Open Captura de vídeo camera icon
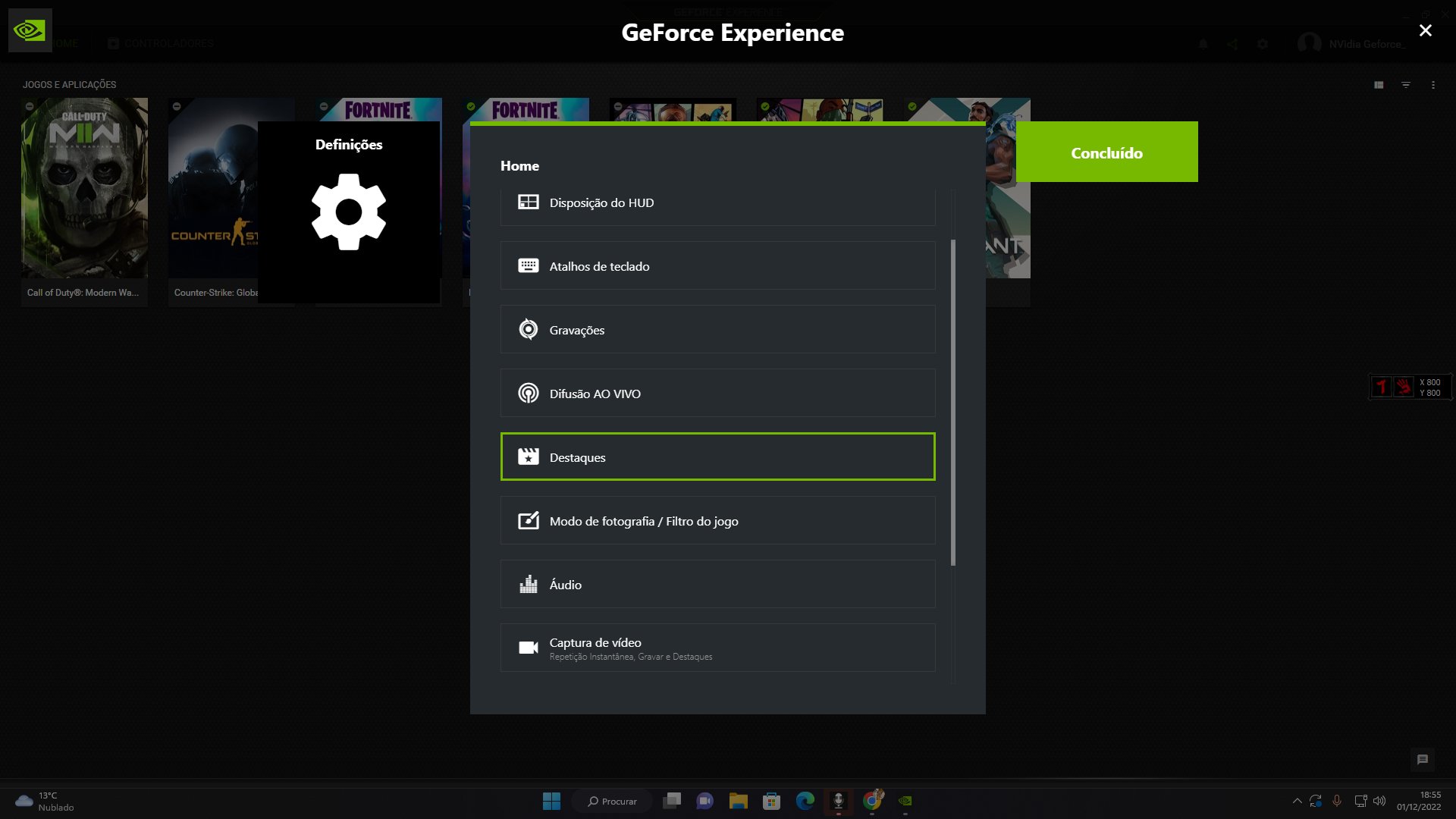The image size is (1456, 819). coord(528,648)
